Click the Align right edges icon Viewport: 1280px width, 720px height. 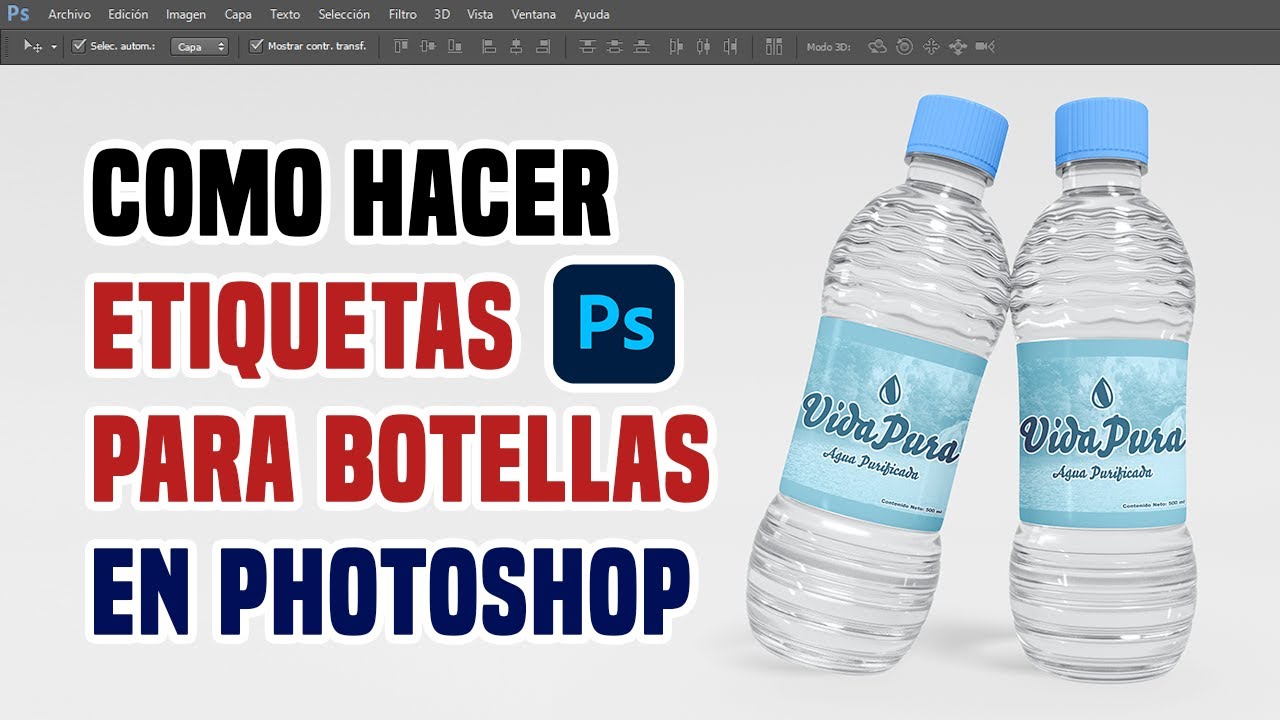(543, 46)
